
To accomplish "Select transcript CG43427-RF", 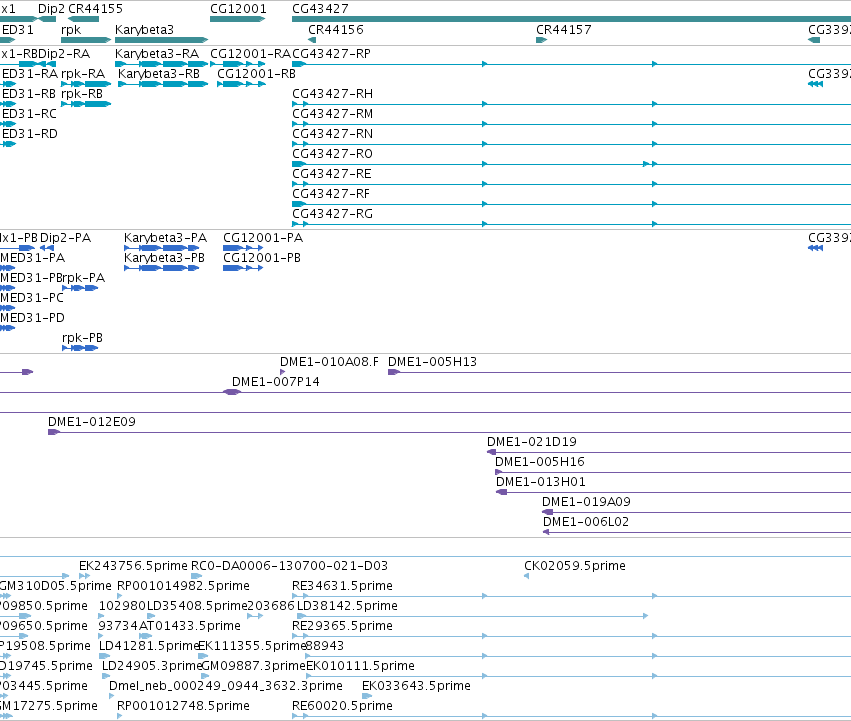I will pyautogui.click(x=571, y=204).
